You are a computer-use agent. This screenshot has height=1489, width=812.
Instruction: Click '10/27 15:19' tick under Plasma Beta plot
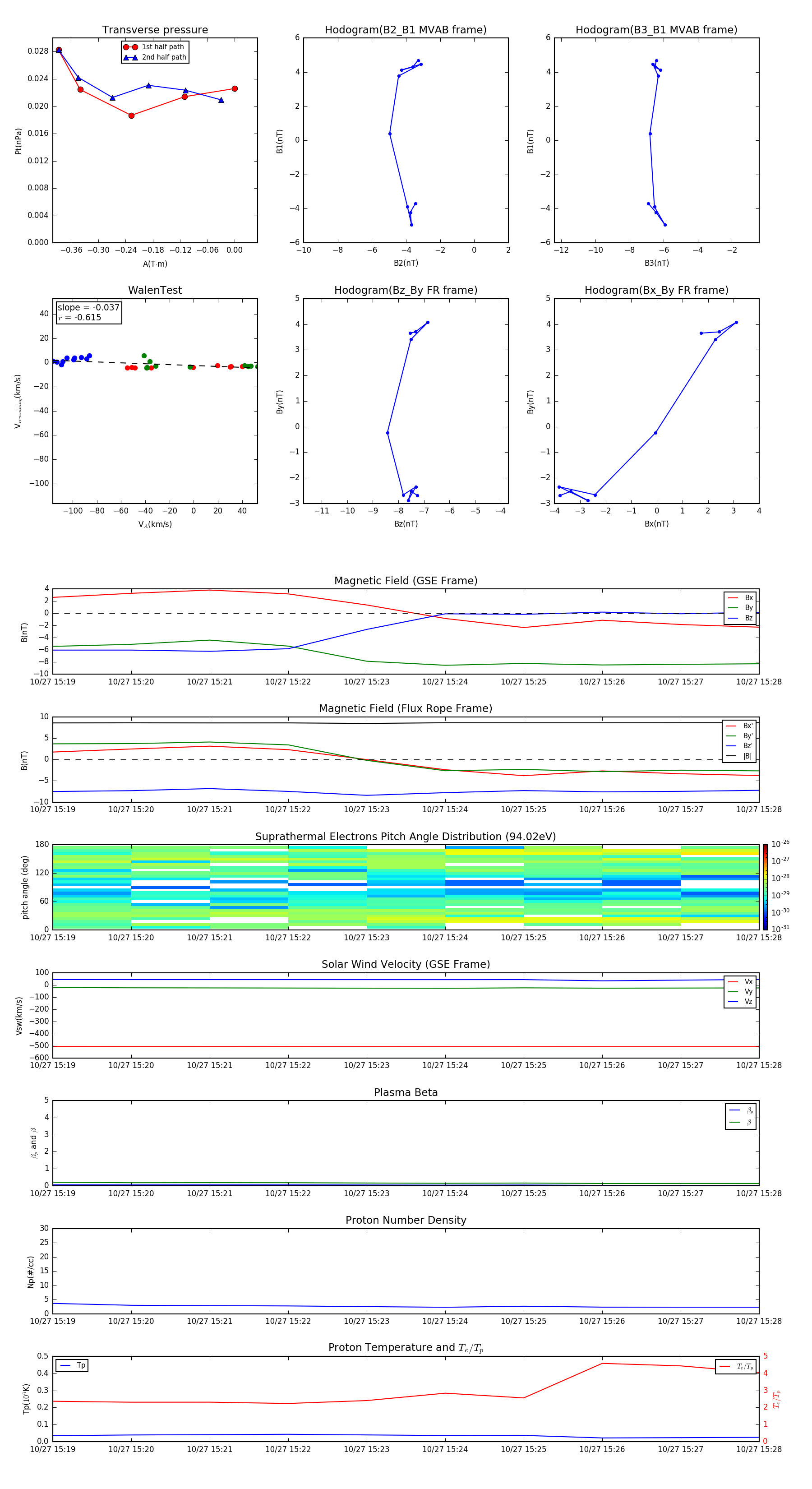point(53,1193)
